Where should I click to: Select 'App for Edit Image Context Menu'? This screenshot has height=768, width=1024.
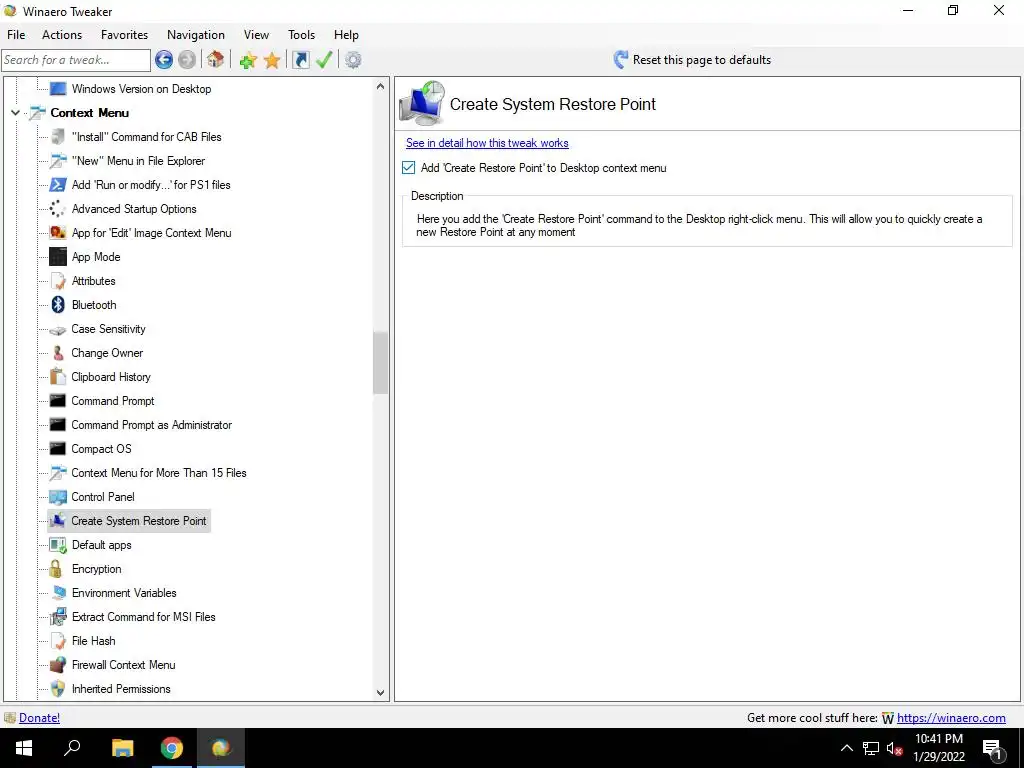[x=152, y=232]
